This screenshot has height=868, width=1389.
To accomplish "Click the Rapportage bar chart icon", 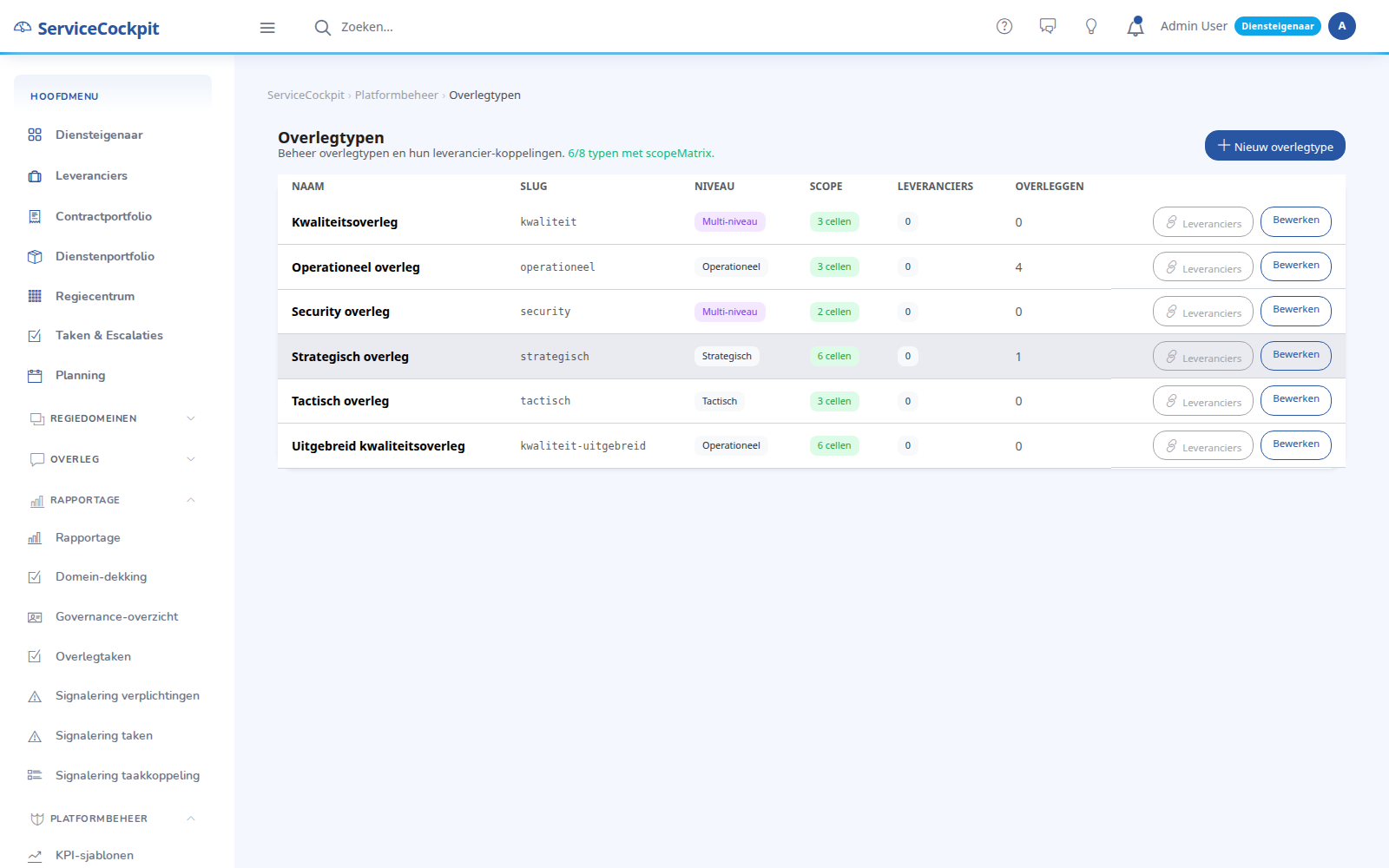I will pos(35,538).
